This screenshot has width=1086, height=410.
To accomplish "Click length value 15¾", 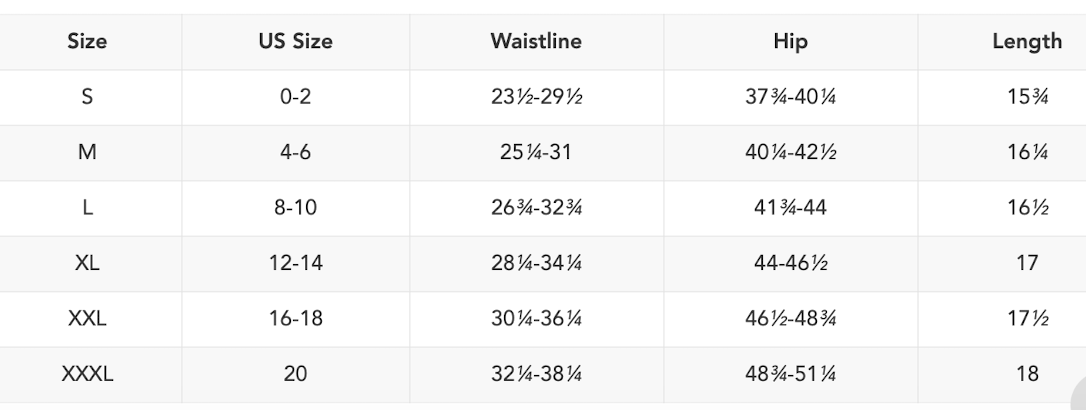I will [x=1027, y=98].
